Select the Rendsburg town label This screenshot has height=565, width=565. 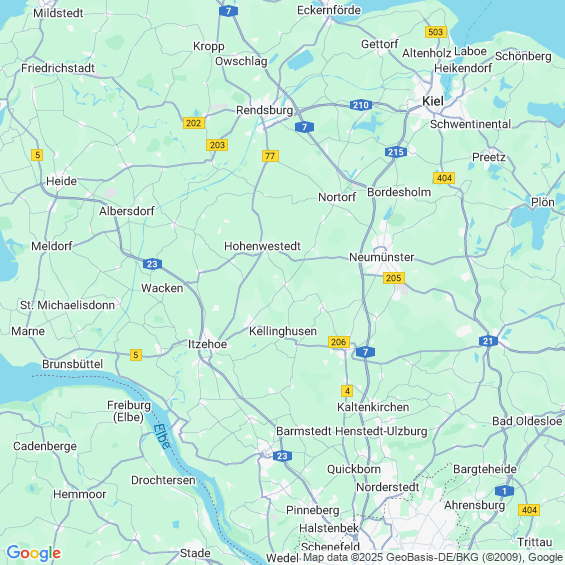pos(264,110)
